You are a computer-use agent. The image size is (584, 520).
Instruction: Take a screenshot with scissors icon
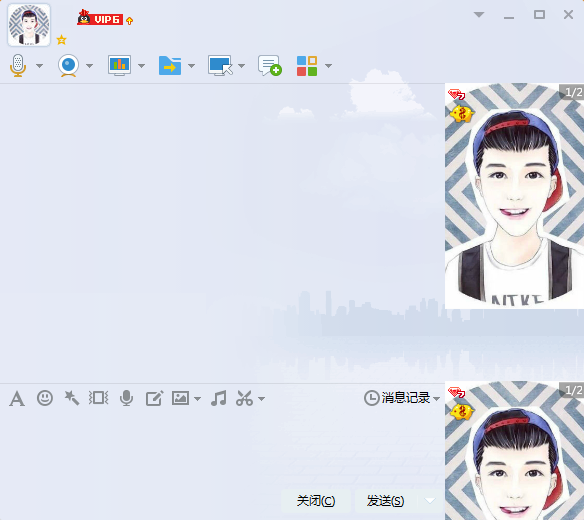tap(244, 398)
